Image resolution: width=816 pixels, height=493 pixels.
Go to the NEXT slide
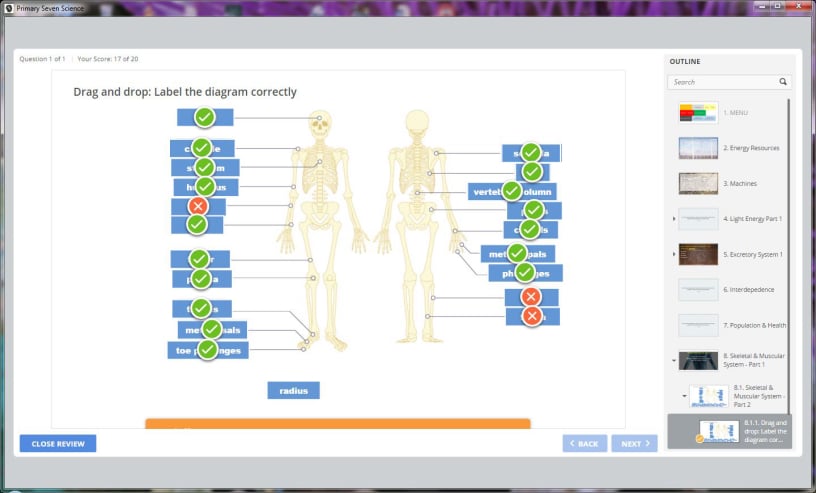[x=634, y=443]
